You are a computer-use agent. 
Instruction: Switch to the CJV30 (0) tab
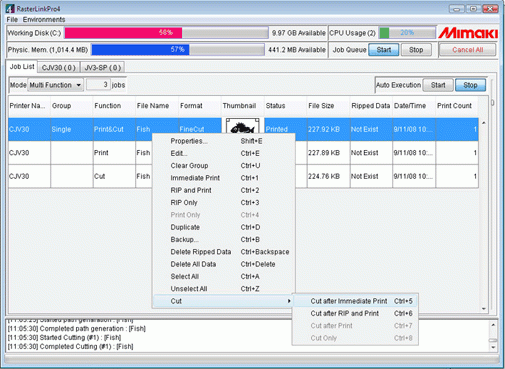point(59,68)
